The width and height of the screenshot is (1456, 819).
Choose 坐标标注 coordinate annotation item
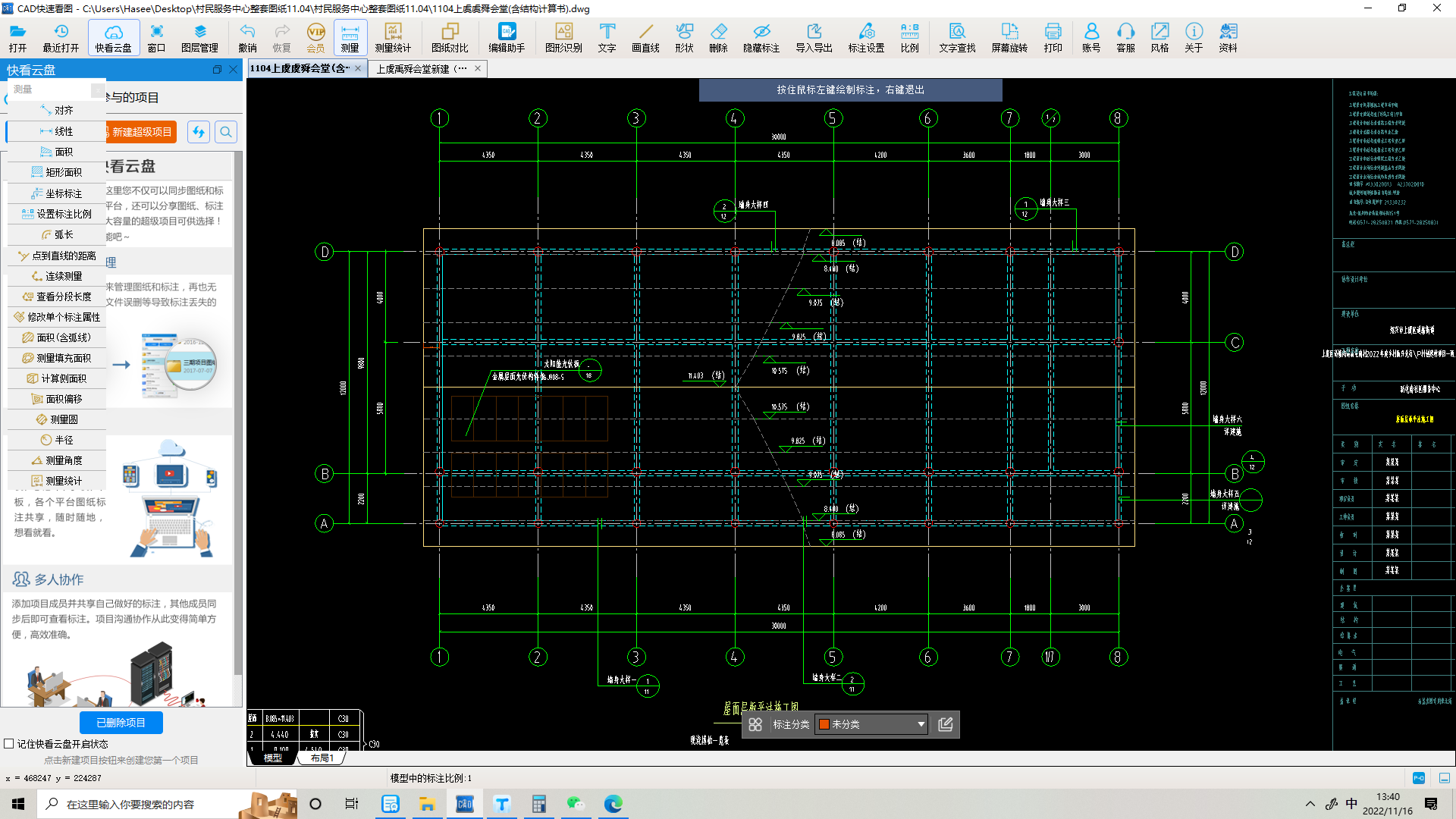pos(57,193)
